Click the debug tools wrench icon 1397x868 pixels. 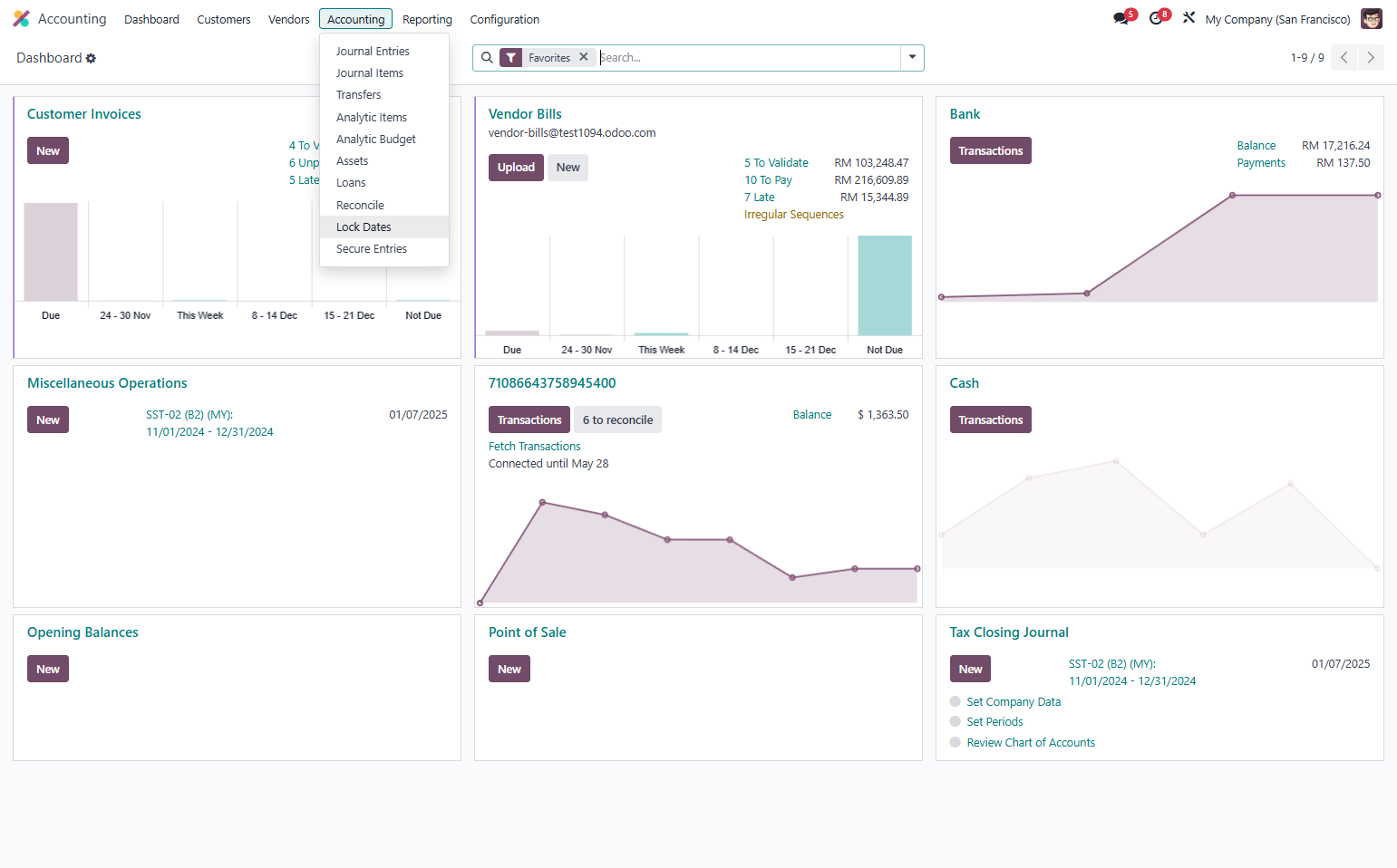1188,18
